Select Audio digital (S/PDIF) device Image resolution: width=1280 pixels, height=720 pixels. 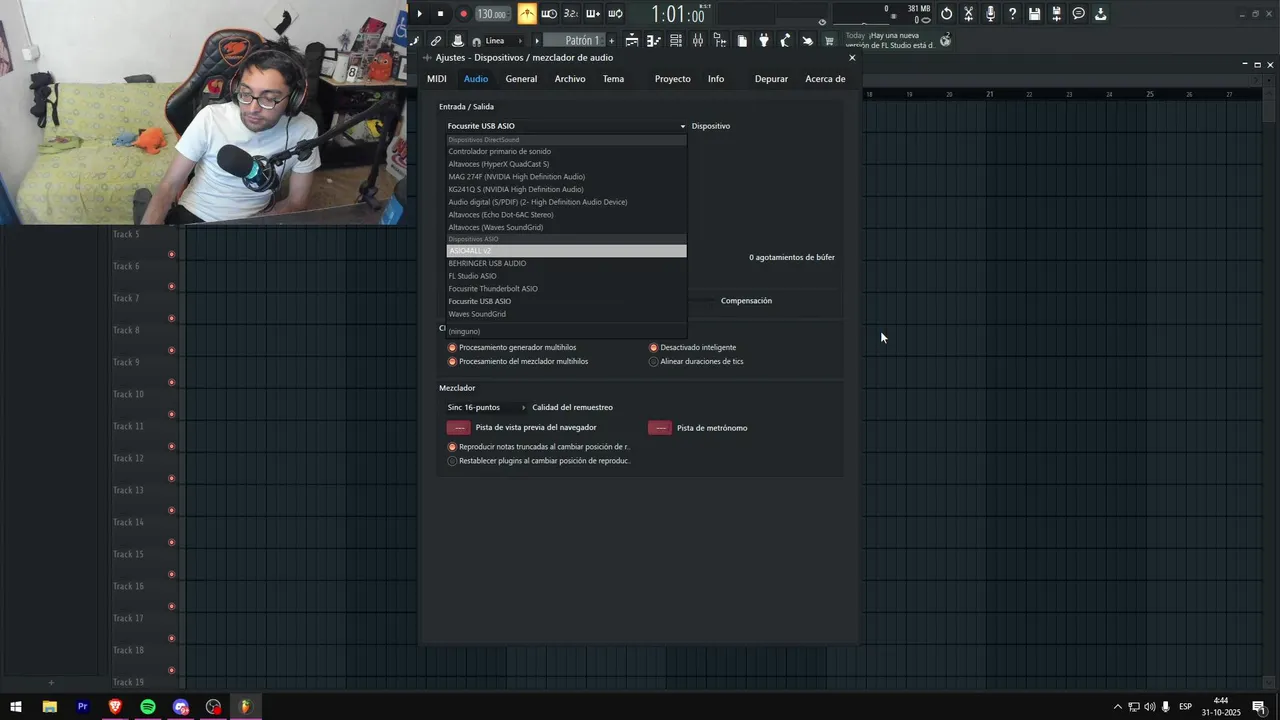point(566,202)
